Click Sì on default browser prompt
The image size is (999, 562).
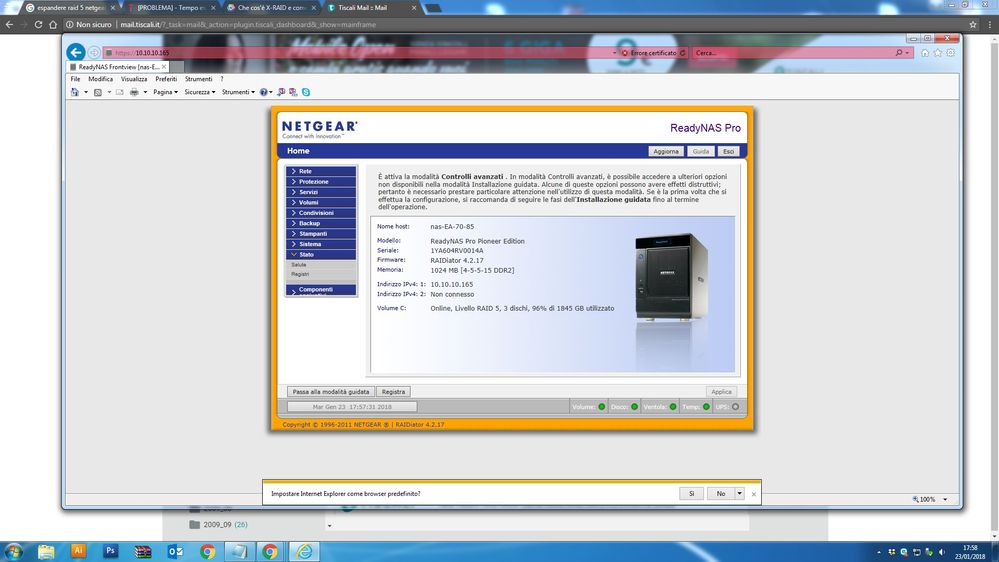pyautogui.click(x=691, y=493)
